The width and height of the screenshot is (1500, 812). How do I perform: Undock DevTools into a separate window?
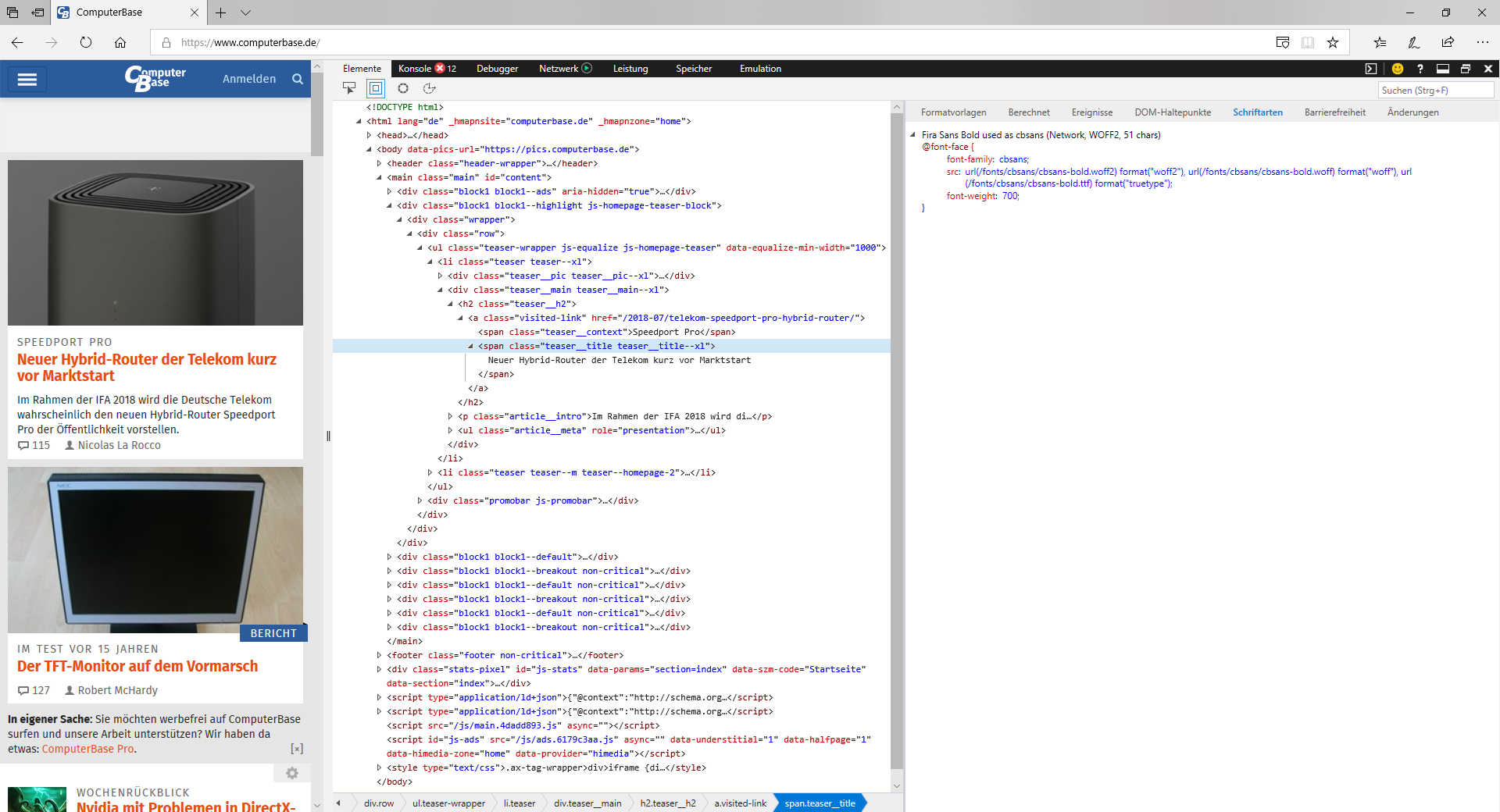coord(1466,69)
